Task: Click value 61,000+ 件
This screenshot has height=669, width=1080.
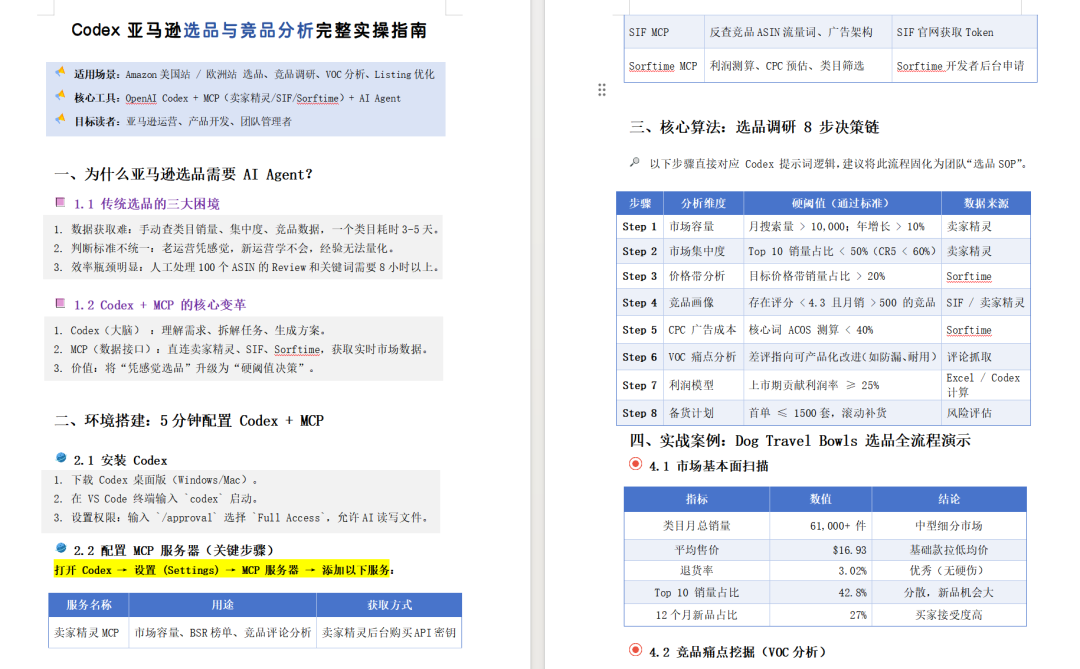Action: pyautogui.click(x=838, y=526)
